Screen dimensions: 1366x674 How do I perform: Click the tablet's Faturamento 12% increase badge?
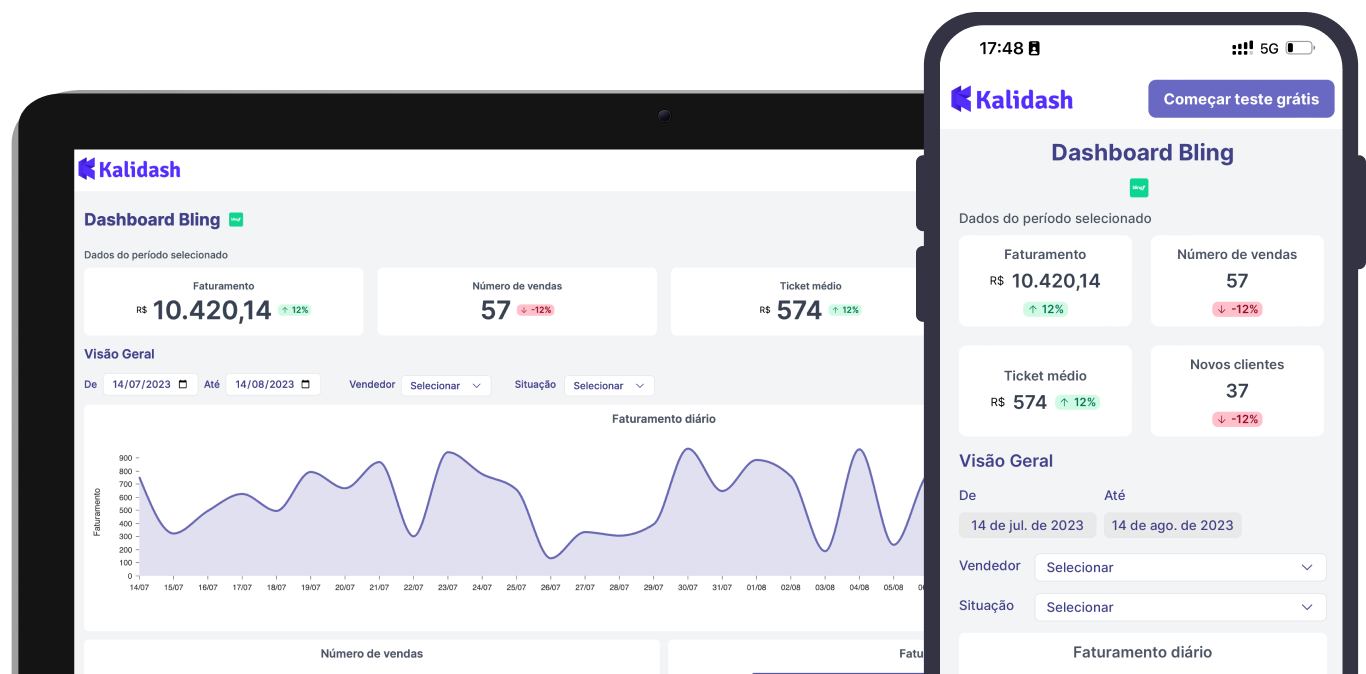[295, 310]
